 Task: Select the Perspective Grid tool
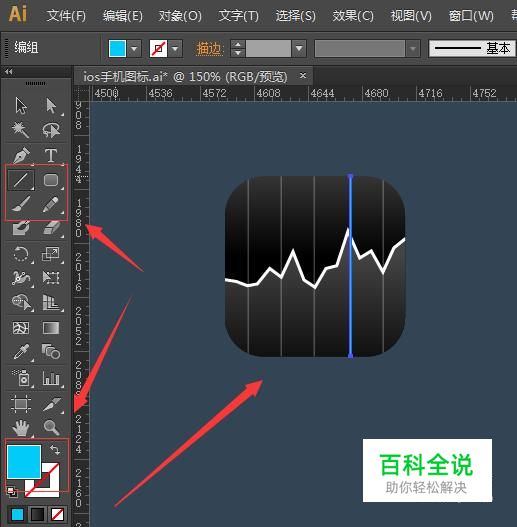coord(51,302)
